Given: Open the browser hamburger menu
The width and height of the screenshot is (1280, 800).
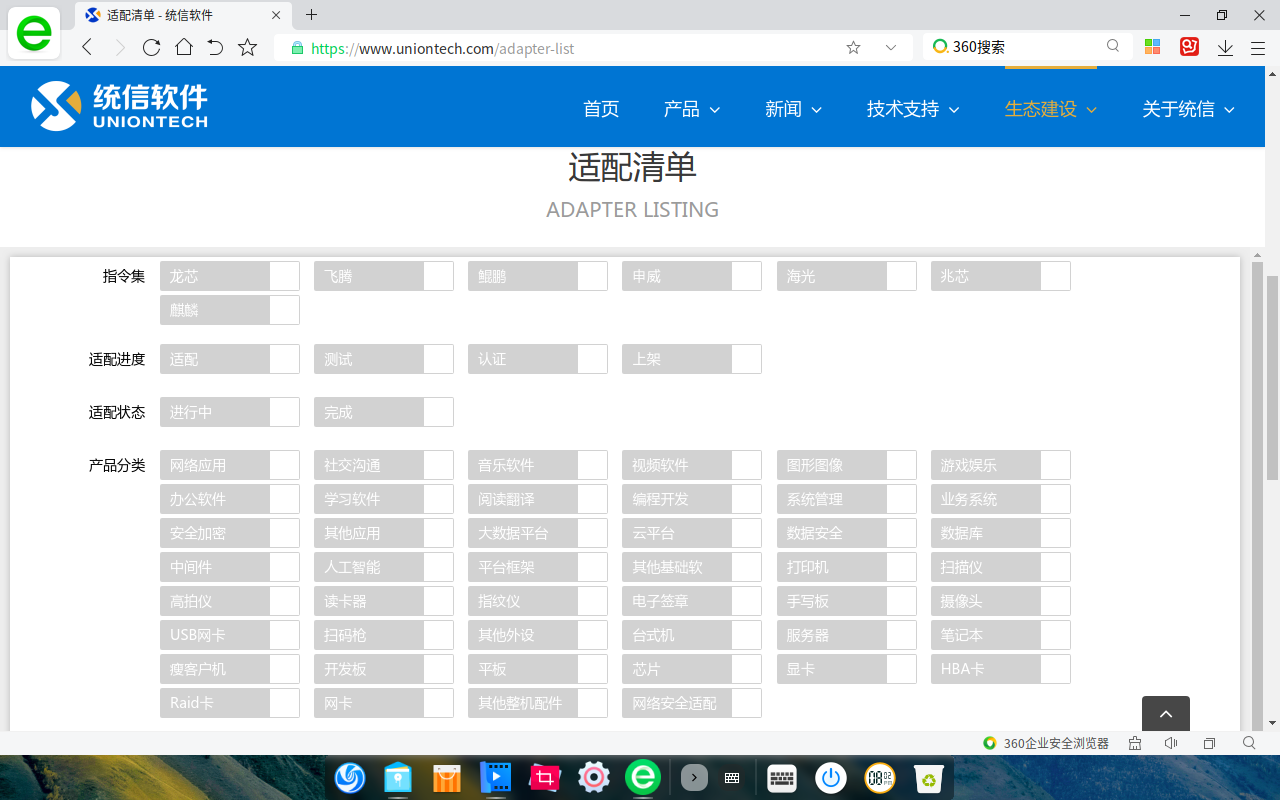Looking at the screenshot, I should tap(1258, 47).
